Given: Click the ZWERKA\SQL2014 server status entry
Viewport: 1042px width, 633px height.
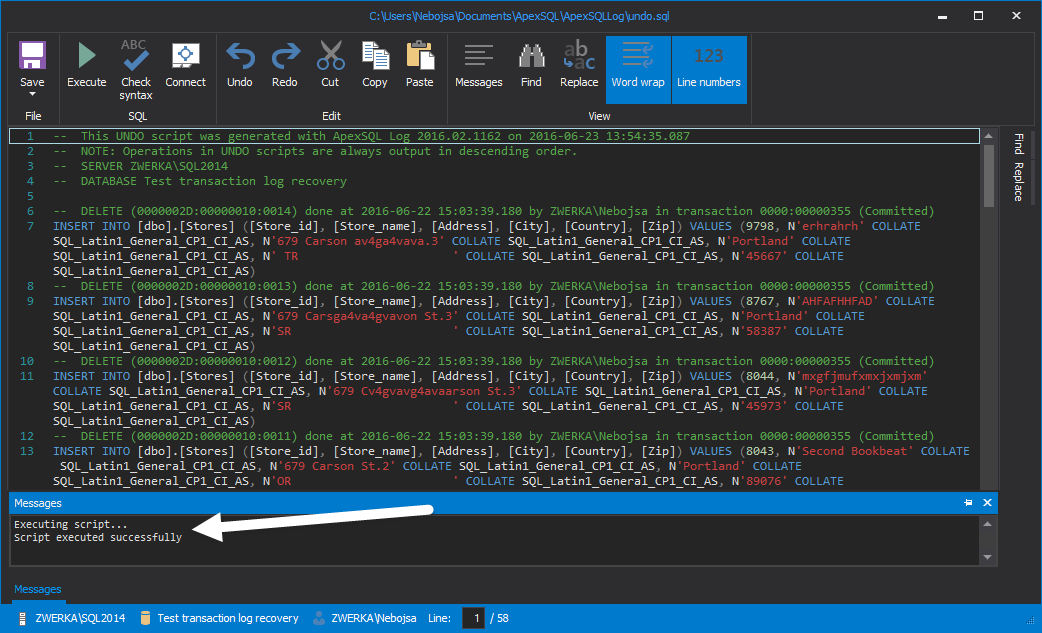Looking at the screenshot, I should (80, 618).
